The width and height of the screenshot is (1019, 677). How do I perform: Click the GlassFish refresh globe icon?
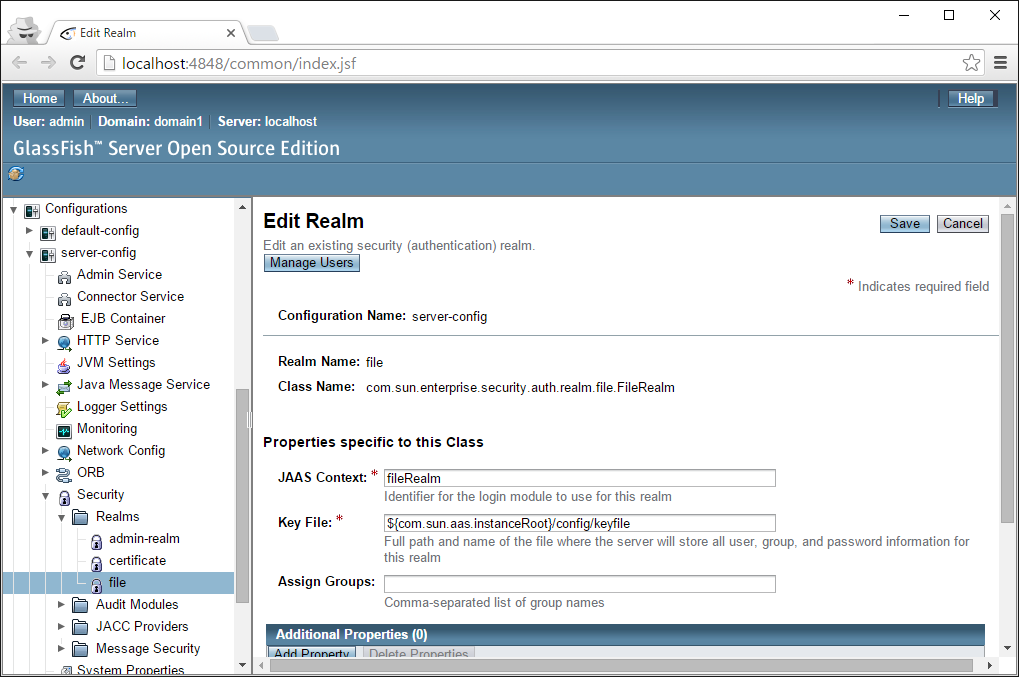(x=16, y=173)
